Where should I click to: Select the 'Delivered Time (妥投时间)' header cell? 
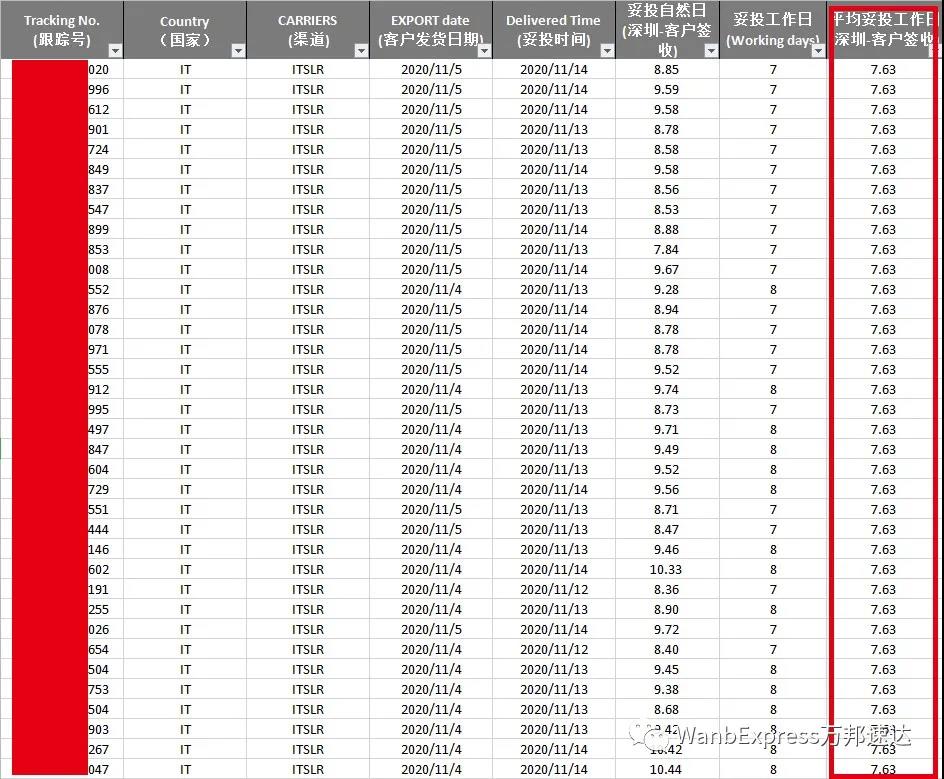pos(553,29)
